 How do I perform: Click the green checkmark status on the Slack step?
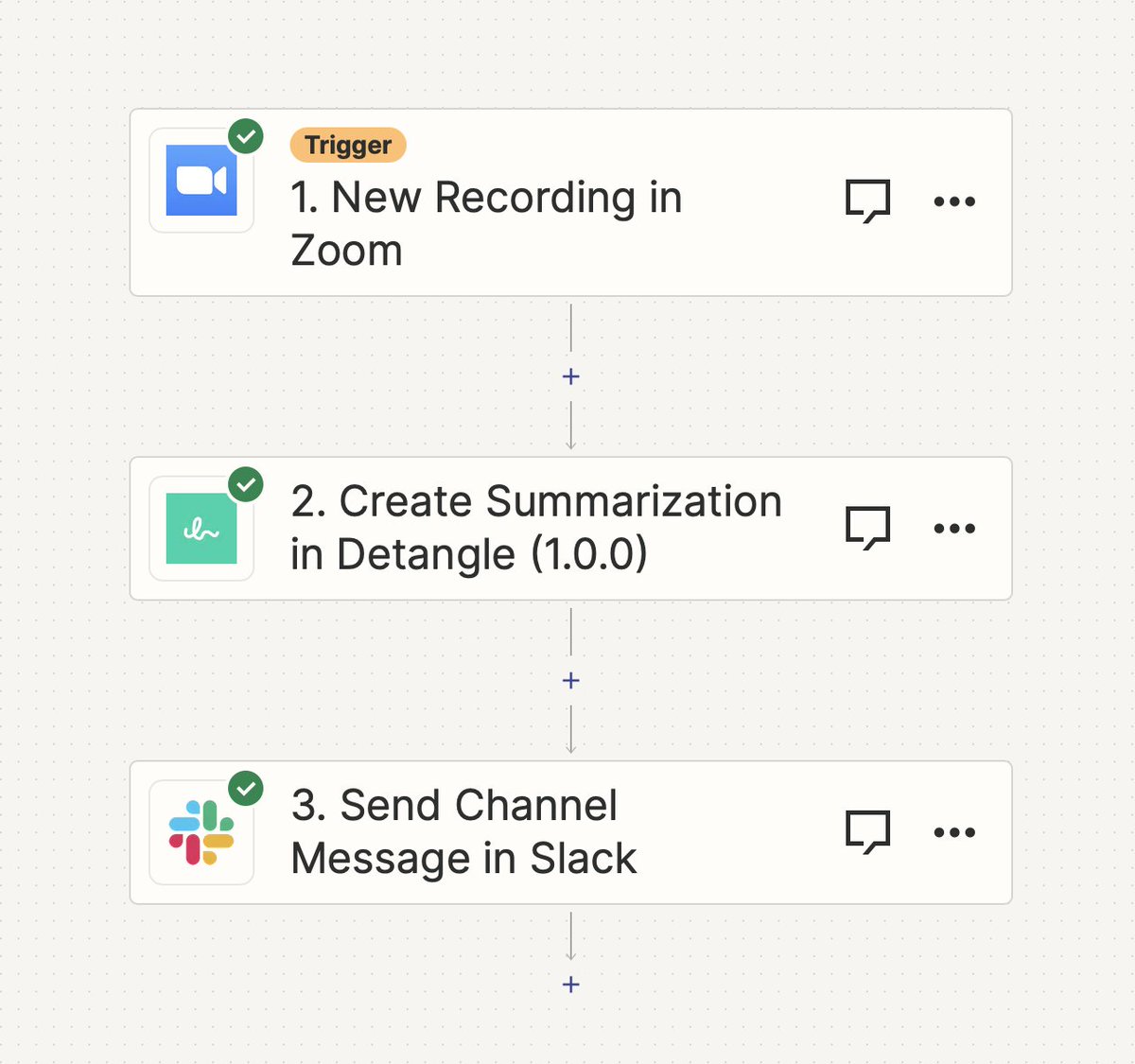(246, 788)
